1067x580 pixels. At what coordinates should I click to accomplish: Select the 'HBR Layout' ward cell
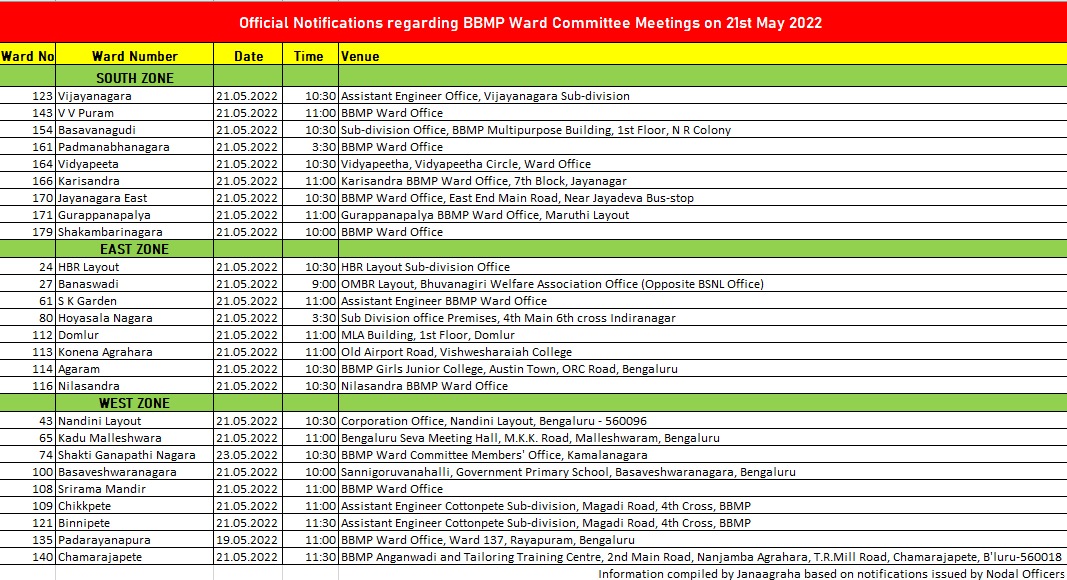[135, 267]
